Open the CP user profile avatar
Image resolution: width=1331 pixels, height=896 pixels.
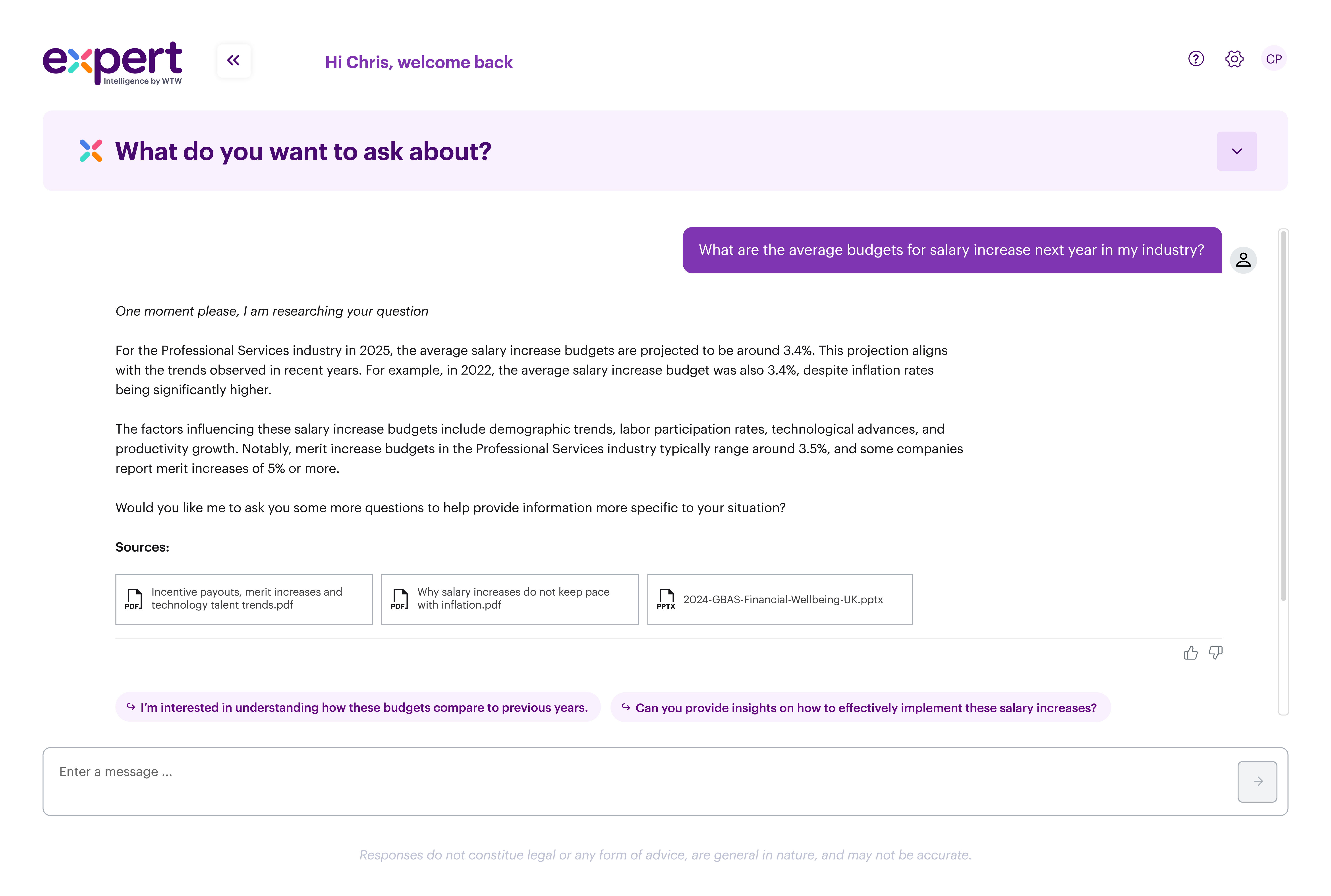(x=1274, y=59)
